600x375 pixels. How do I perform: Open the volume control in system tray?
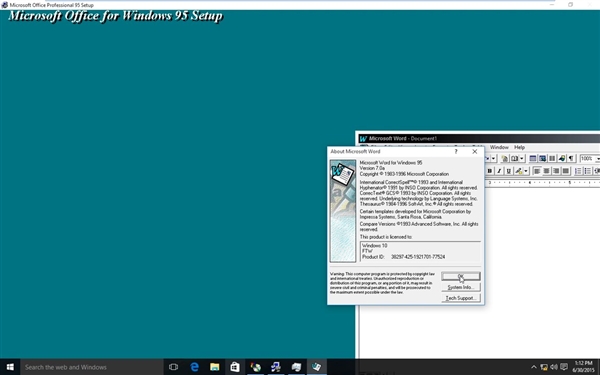(554, 367)
